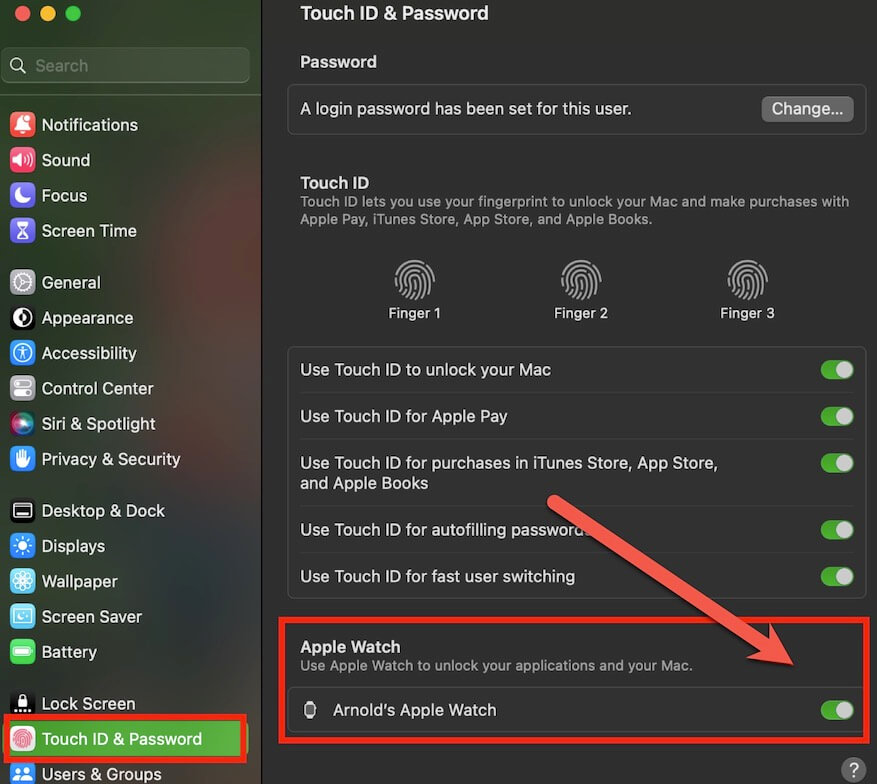Disable Arnold's Apple Watch unlock toggle
This screenshot has width=877, height=784.
click(836, 710)
